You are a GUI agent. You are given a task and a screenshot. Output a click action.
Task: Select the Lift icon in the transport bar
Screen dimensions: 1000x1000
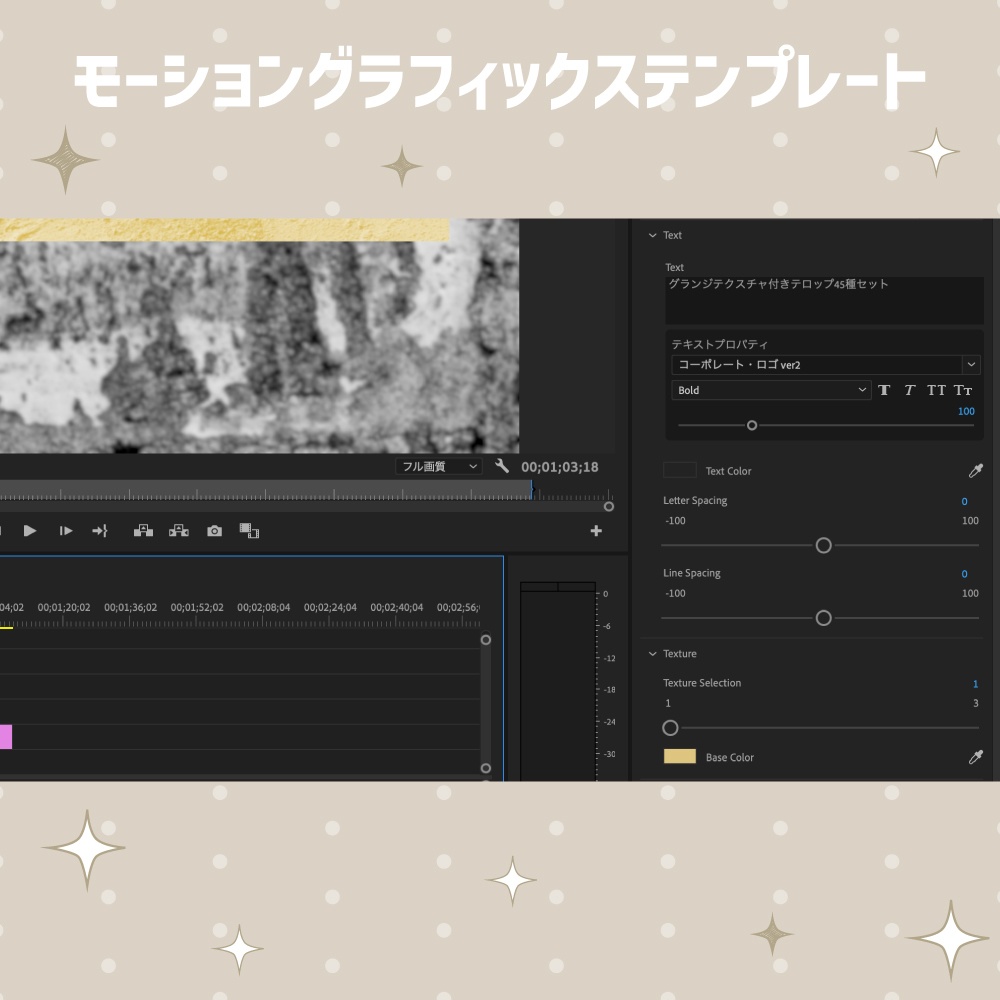tap(143, 531)
